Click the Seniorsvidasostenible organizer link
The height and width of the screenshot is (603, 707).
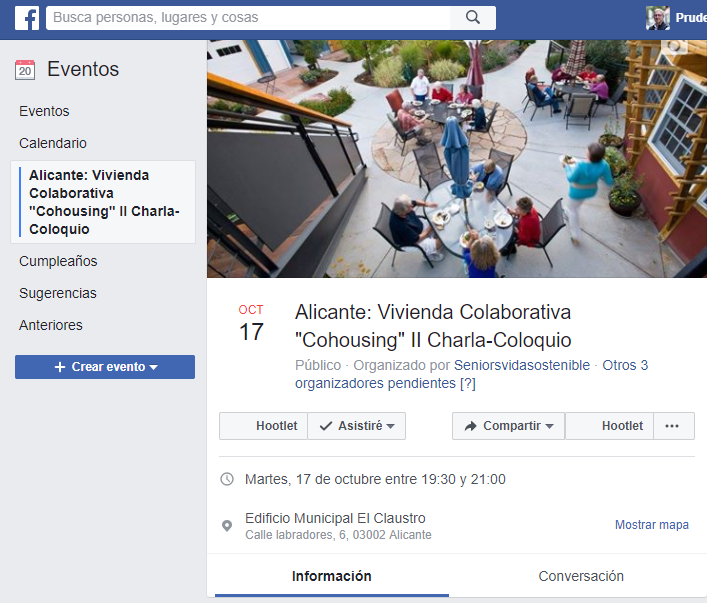pyautogui.click(x=522, y=365)
